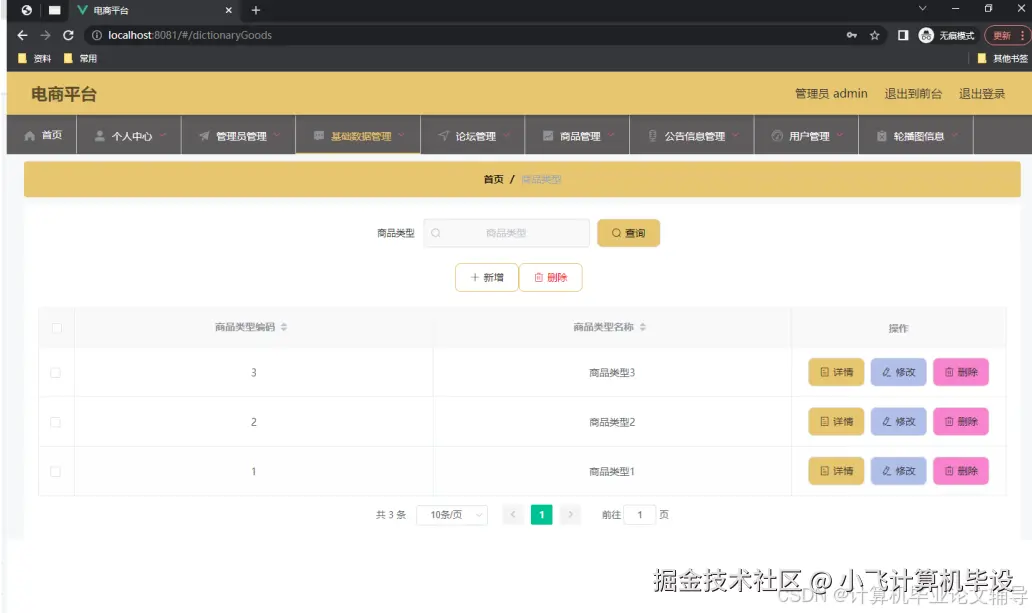Viewport: 1032px width, 613px height.
Task: Click the 查询 search button
Action: pos(628,232)
